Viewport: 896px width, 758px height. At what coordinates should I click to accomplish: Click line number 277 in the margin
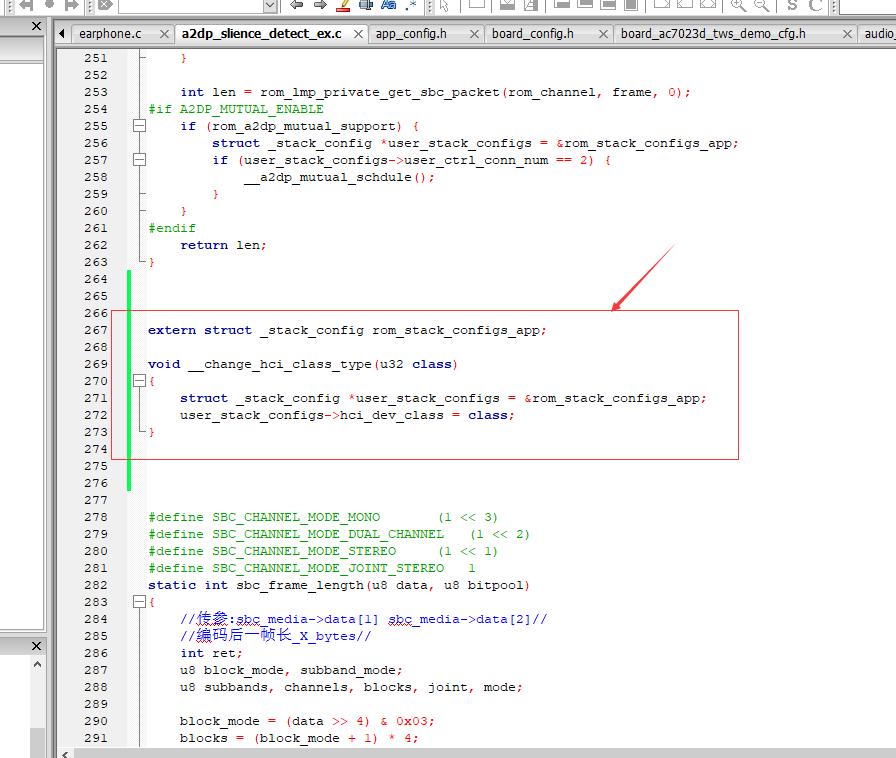pyautogui.click(x=95, y=500)
